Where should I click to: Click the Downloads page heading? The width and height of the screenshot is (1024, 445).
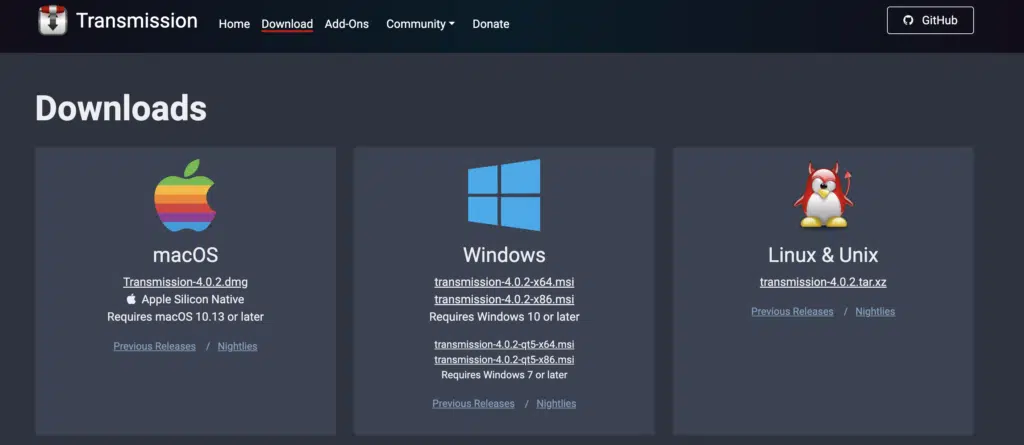121,108
